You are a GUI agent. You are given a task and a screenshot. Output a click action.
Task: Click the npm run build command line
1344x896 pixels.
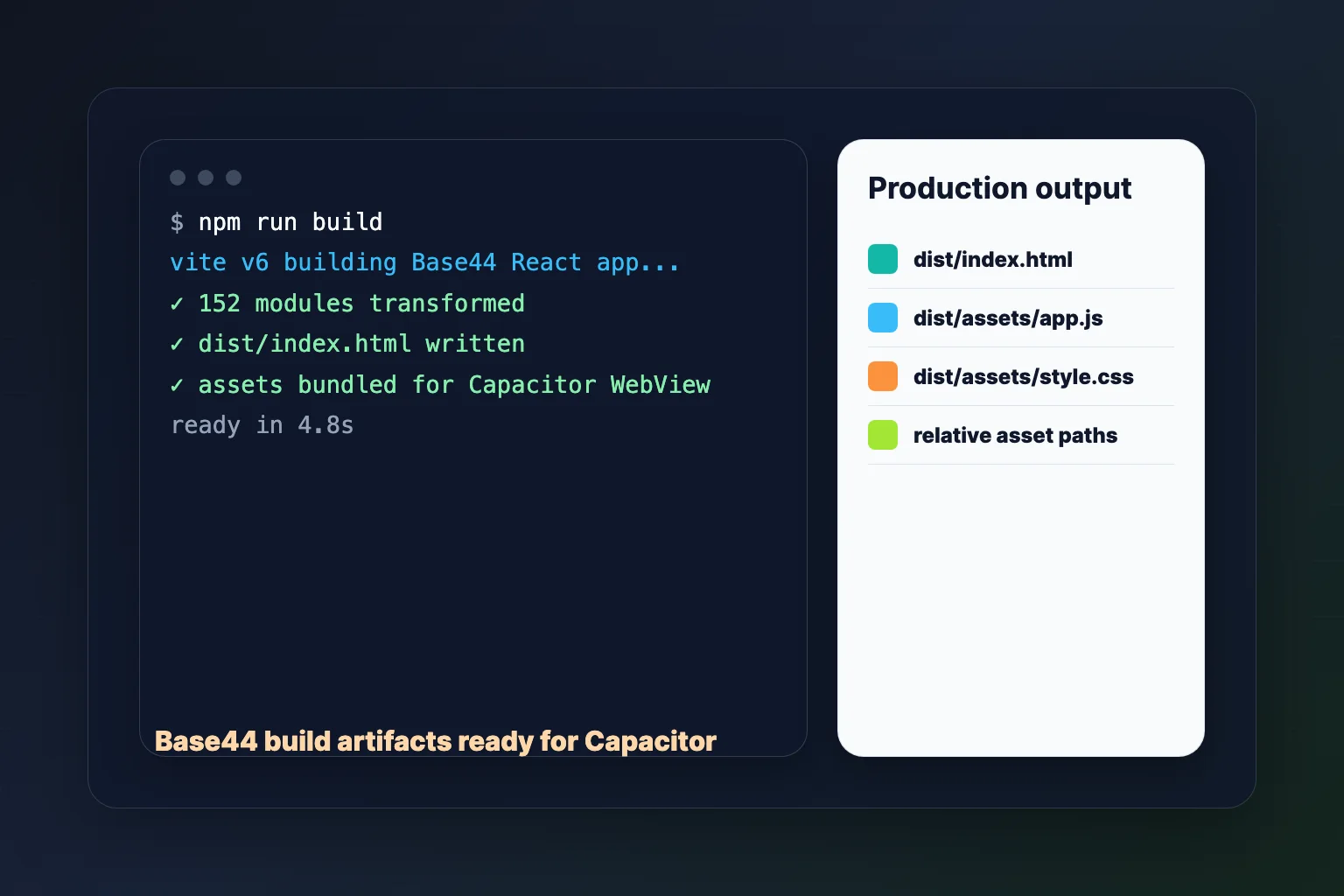pyautogui.click(x=276, y=222)
